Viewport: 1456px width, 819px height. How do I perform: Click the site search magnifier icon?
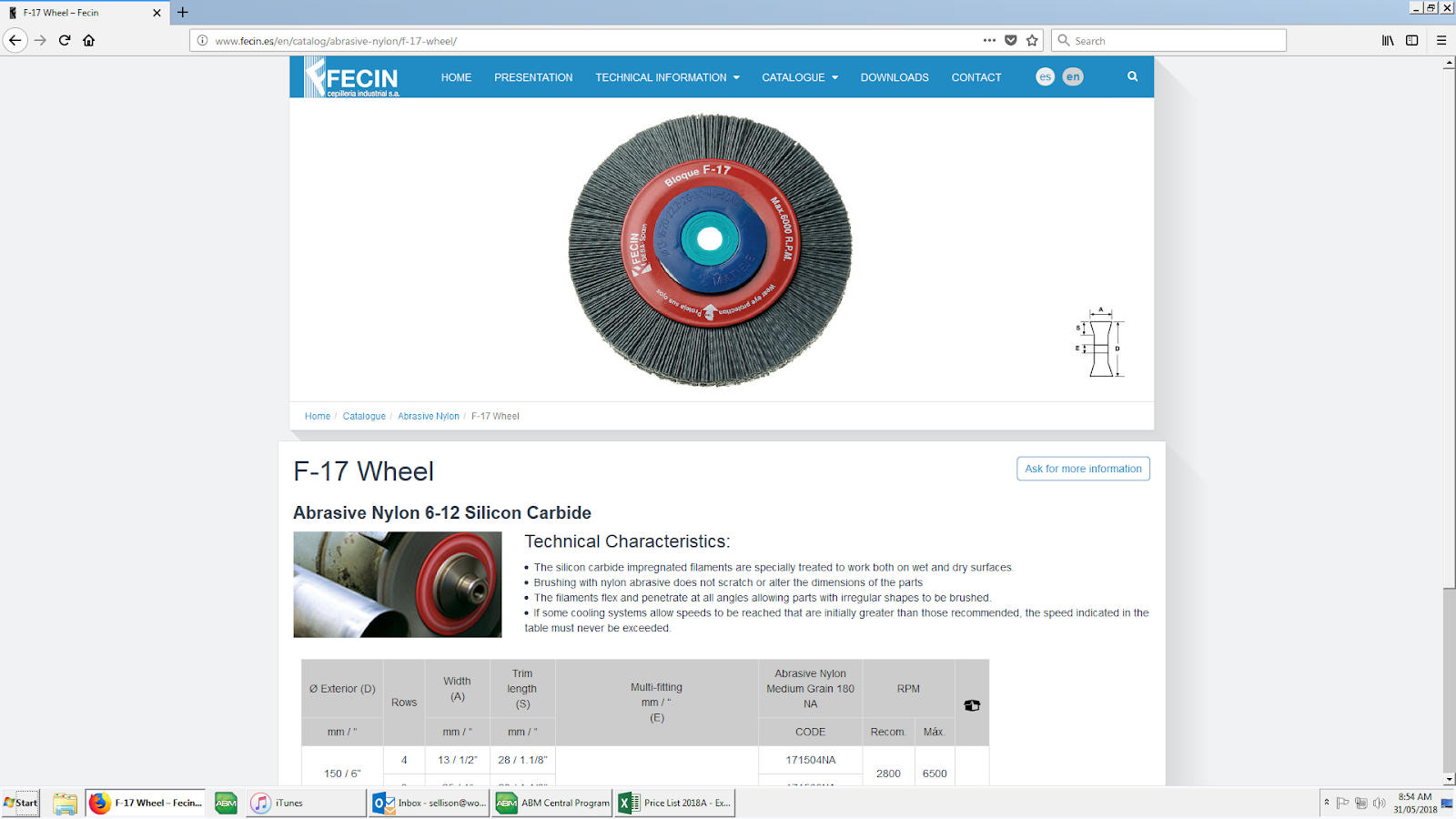1132,76
